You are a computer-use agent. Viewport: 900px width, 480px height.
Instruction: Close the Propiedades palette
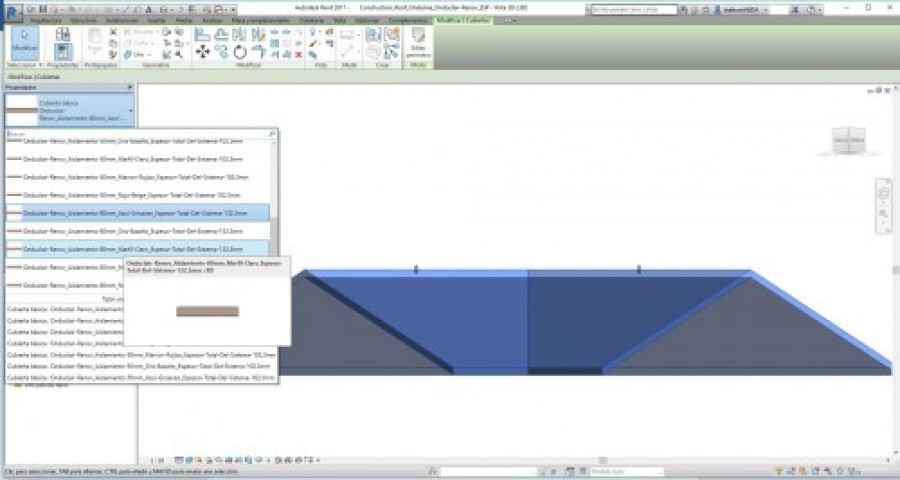130,87
